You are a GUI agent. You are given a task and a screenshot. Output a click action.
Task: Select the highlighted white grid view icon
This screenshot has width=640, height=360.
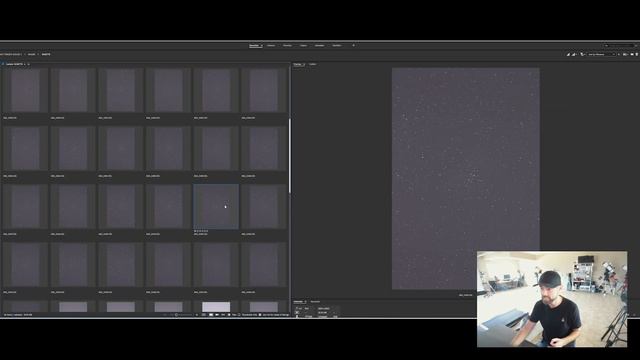(211, 315)
